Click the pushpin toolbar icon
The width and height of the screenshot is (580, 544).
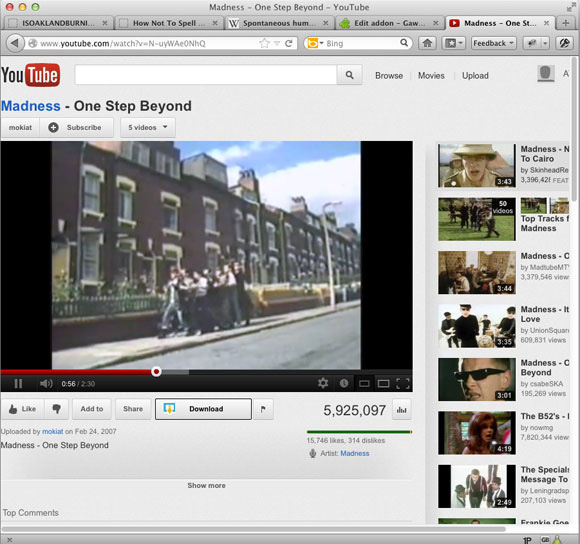[x=532, y=43]
